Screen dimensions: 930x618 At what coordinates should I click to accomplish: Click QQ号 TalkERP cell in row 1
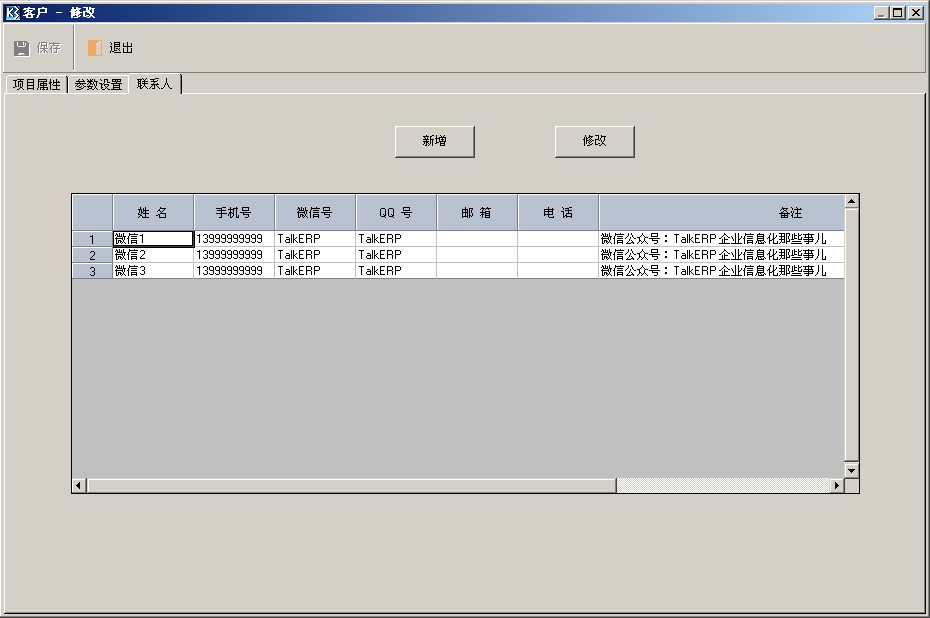tap(396, 238)
